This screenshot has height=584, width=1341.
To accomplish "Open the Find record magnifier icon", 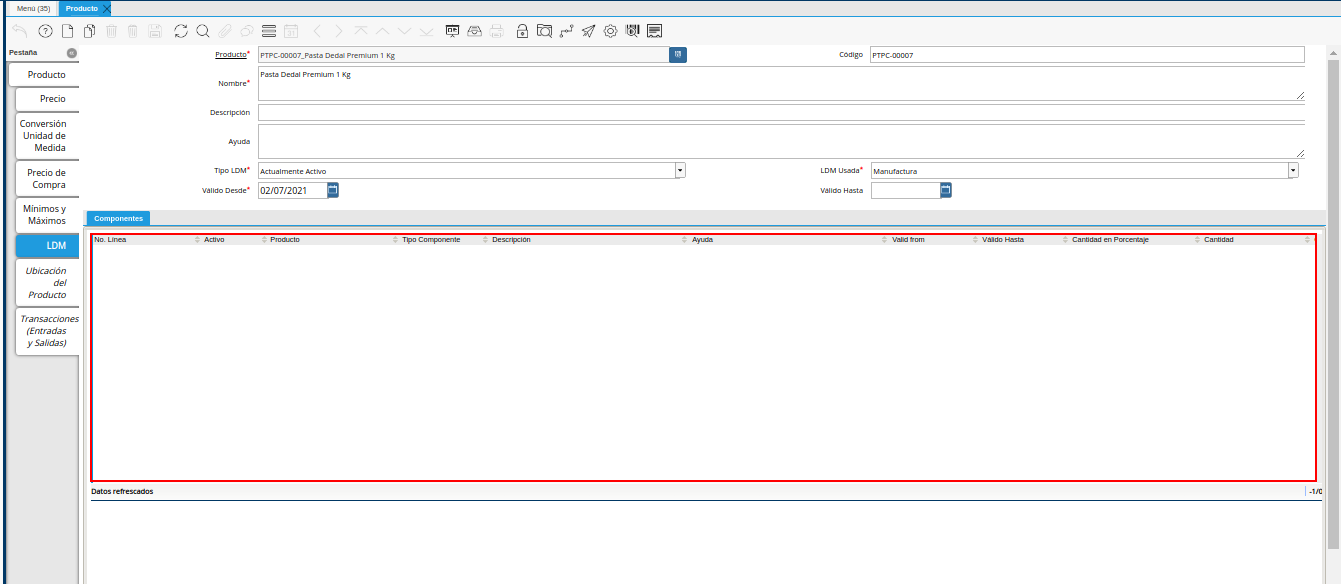I will pos(203,31).
